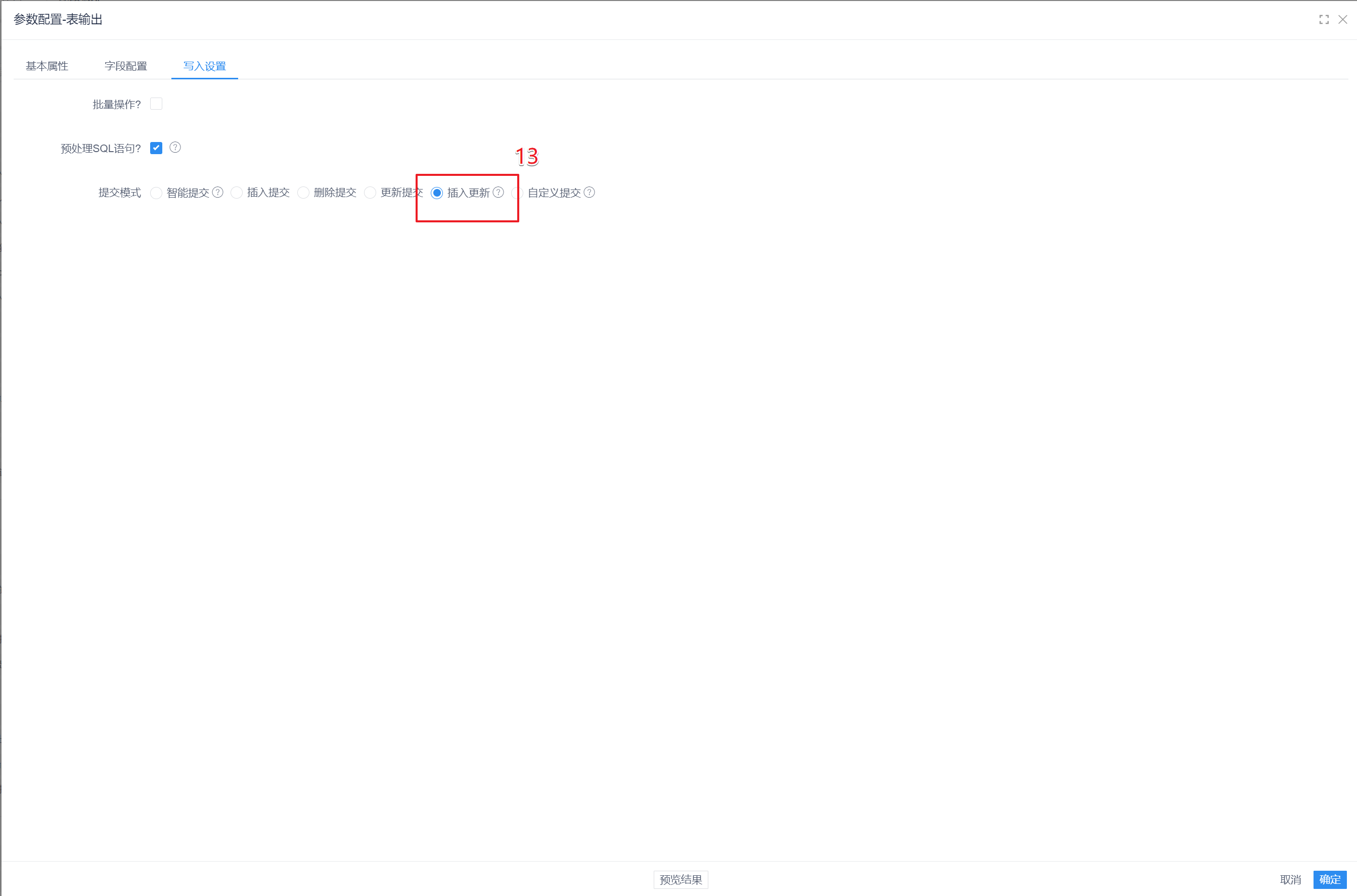Switch to the 字段配置 tab
Screen dimensions: 1357x896
pyautogui.click(x=126, y=66)
